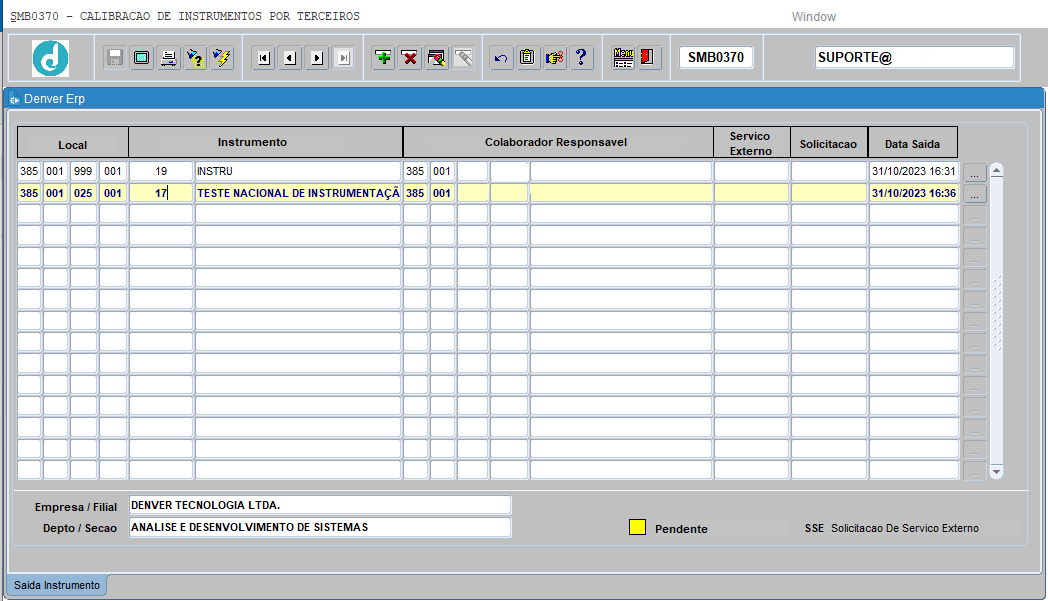
Task: Select the Saida Instrumento tab
Action: [57, 585]
